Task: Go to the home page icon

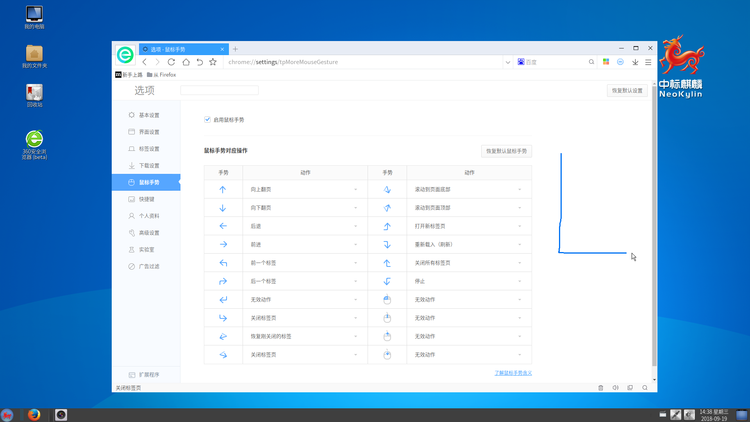Action: [x=186, y=62]
